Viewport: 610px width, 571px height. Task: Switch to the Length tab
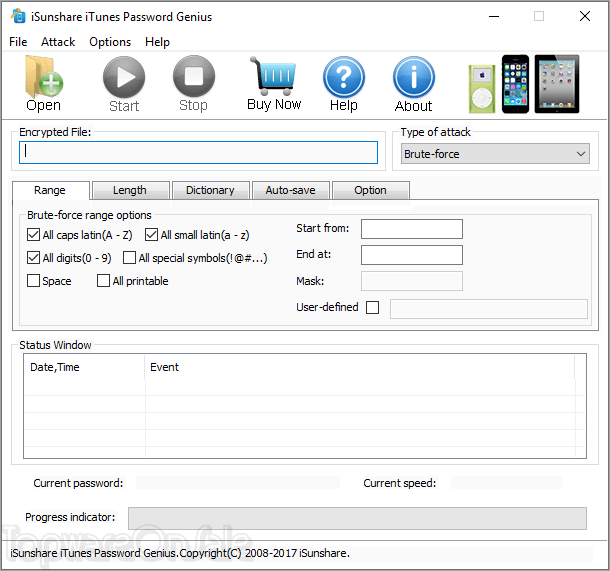tap(130, 190)
